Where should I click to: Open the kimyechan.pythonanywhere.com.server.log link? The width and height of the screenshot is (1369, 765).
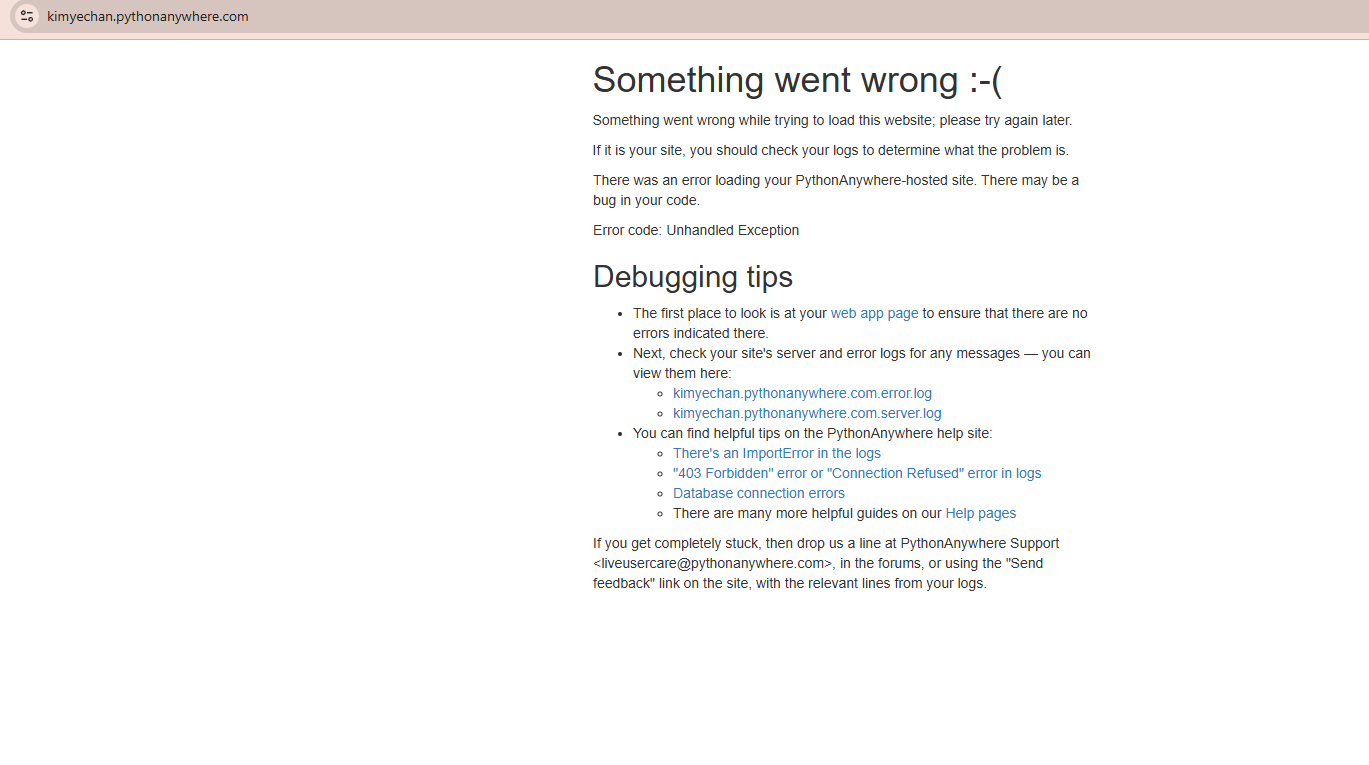(807, 413)
